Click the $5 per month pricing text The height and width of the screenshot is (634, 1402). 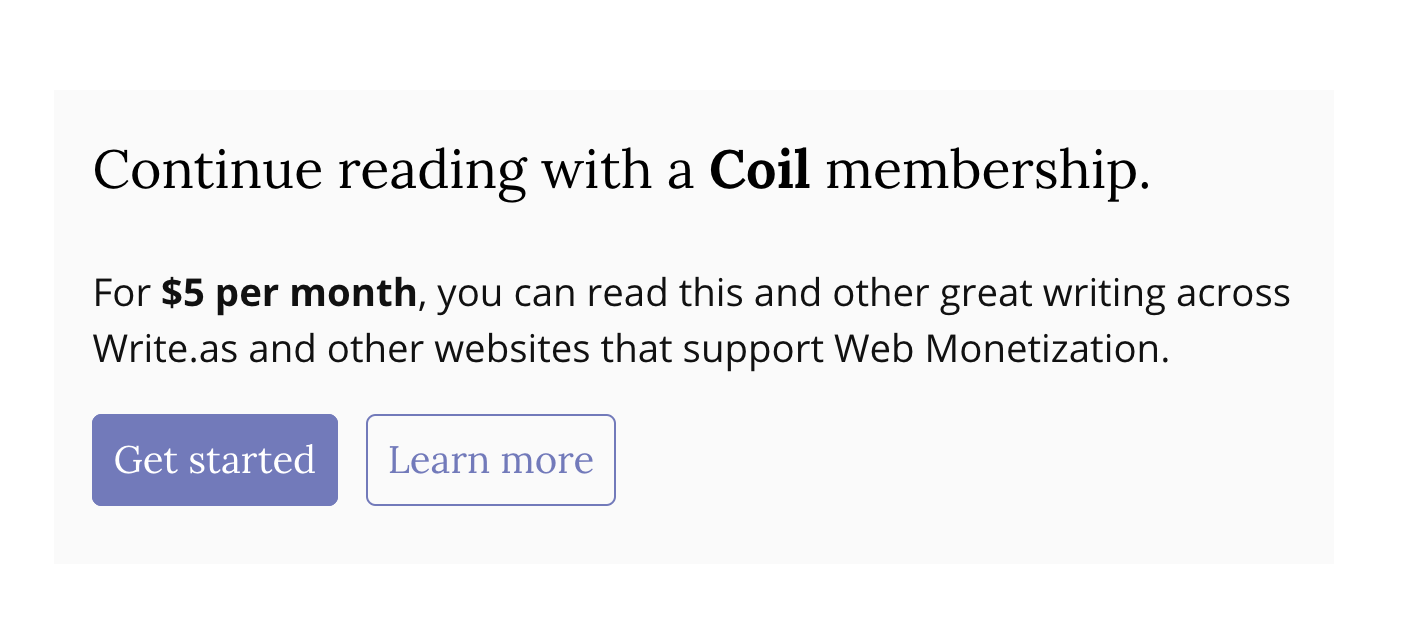click(x=289, y=292)
